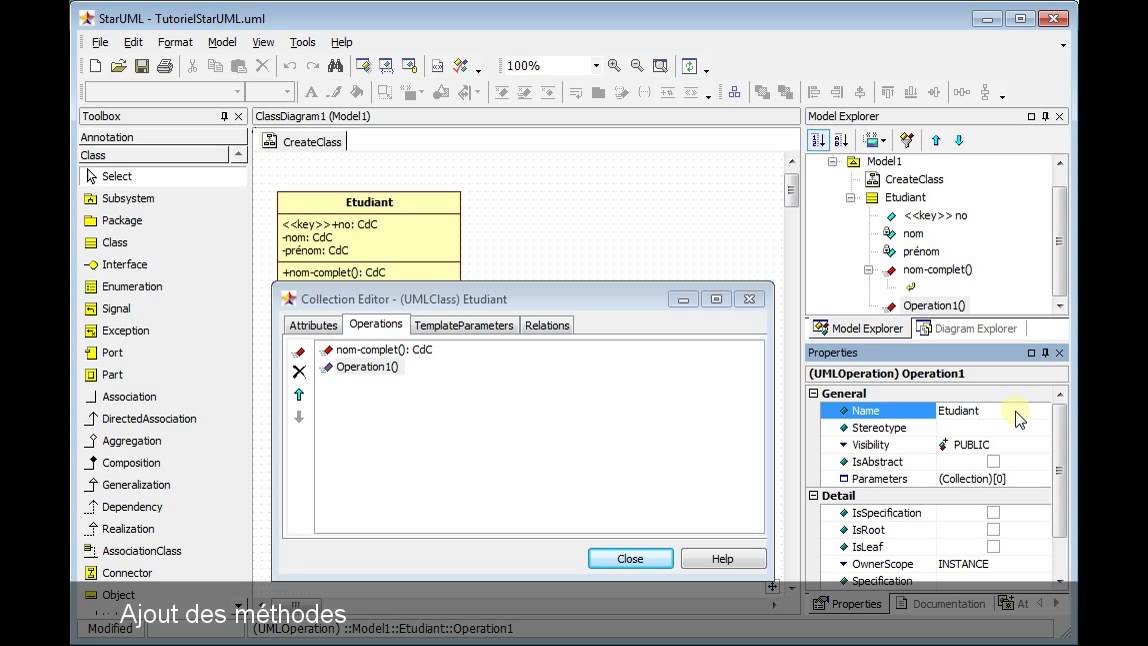
Task: Open the Annotation toolbox section
Action: click(x=163, y=137)
